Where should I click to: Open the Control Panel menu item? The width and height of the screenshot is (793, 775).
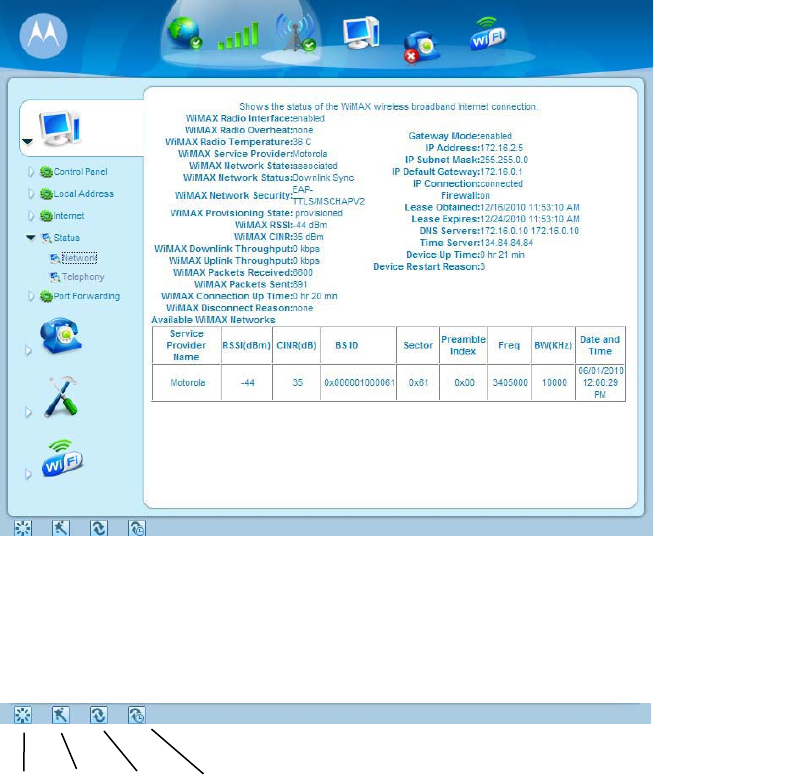pos(80,172)
